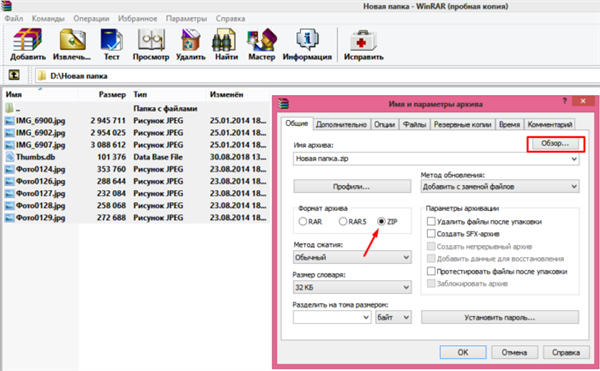
Task: Switch to the Опции tab
Action: 384,124
